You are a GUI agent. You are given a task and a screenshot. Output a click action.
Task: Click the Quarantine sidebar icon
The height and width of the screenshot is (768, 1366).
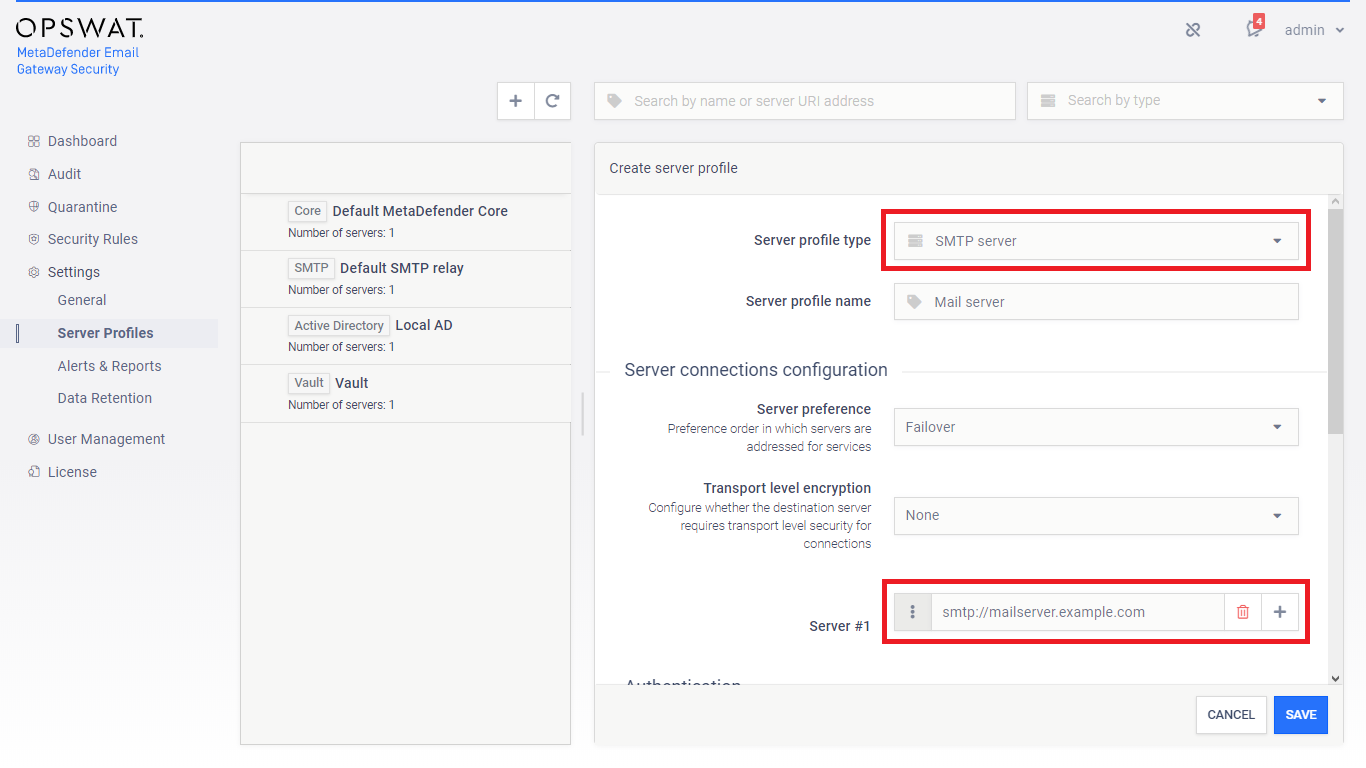[34, 207]
